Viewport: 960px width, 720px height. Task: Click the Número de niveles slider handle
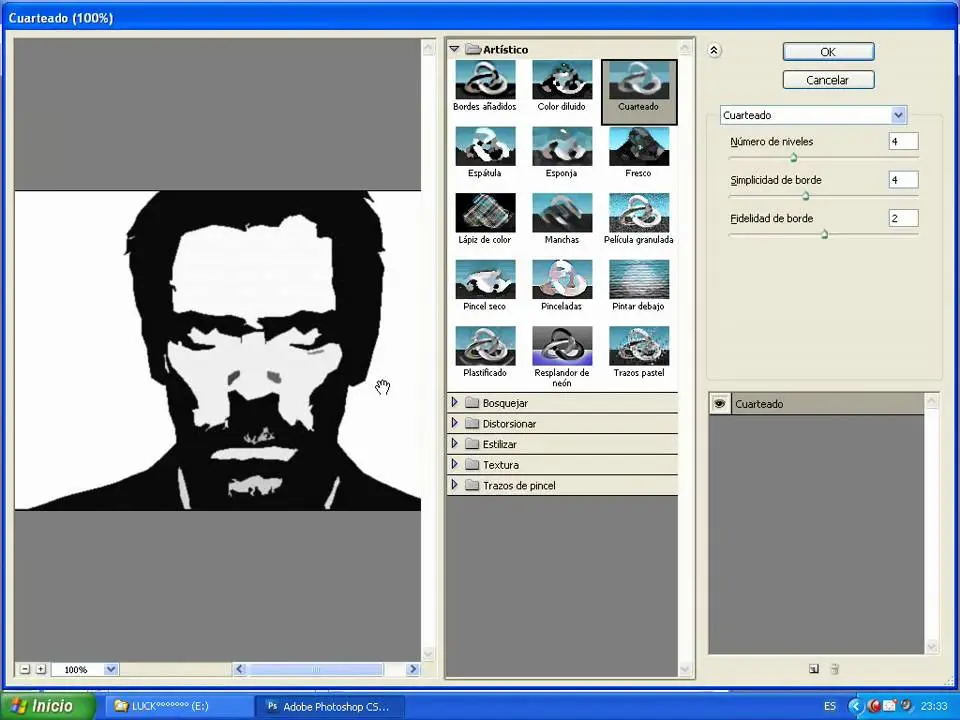point(793,158)
